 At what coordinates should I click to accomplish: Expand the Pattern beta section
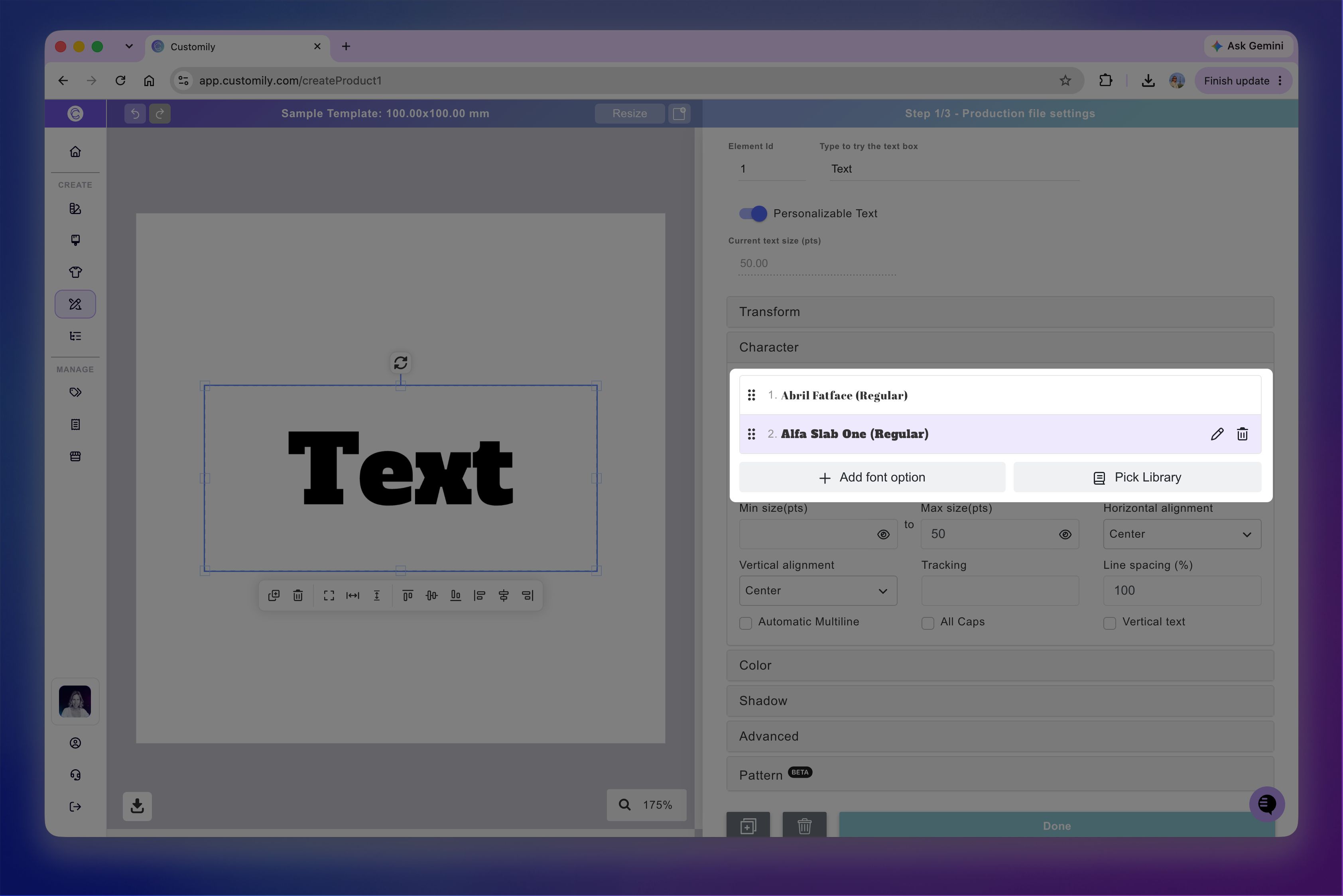click(1000, 774)
